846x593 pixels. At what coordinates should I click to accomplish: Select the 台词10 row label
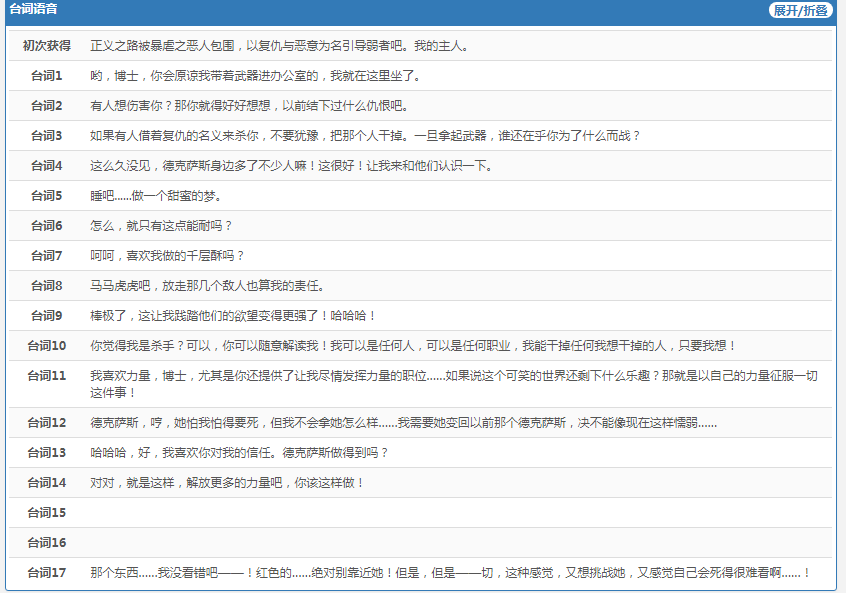tap(46, 346)
